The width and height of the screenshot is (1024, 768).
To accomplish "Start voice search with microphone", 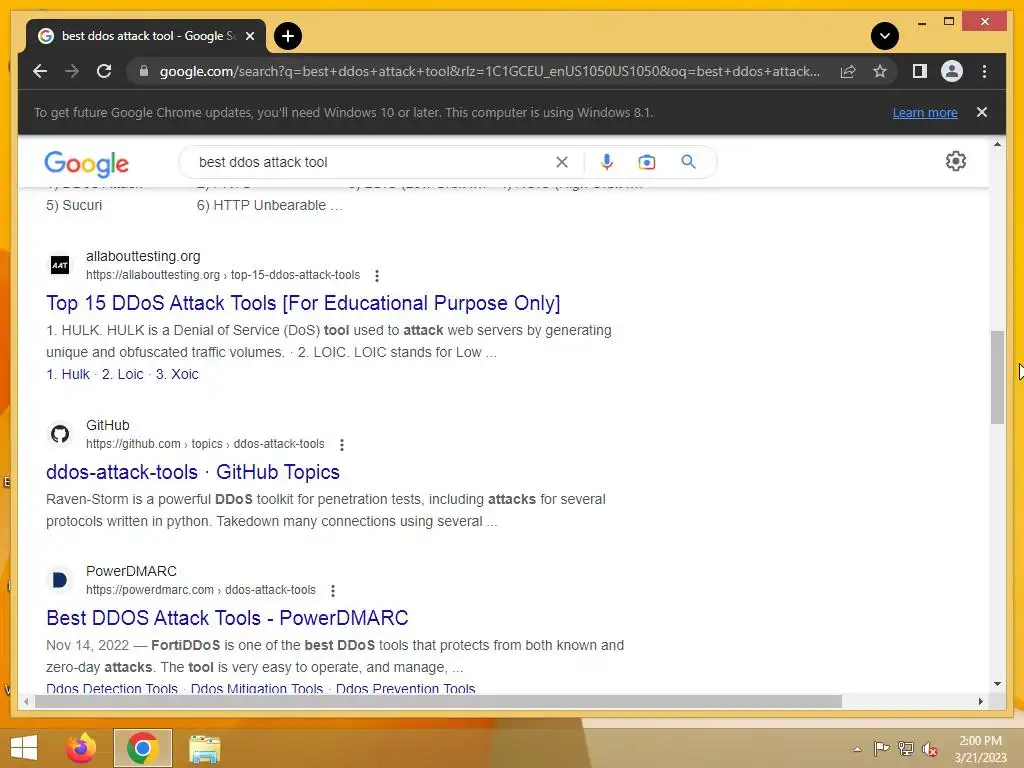I will [607, 162].
